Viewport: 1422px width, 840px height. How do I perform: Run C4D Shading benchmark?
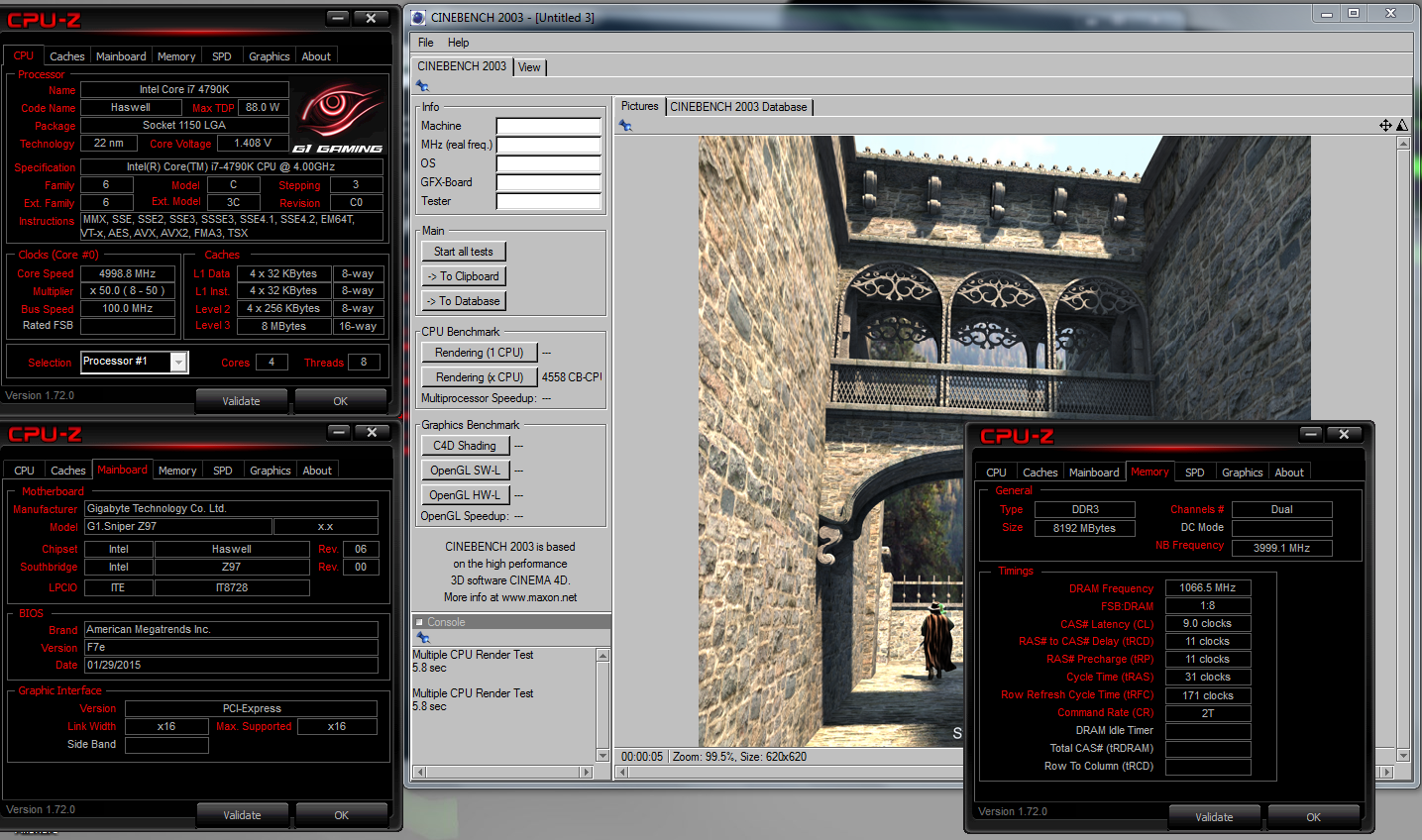tap(465, 446)
